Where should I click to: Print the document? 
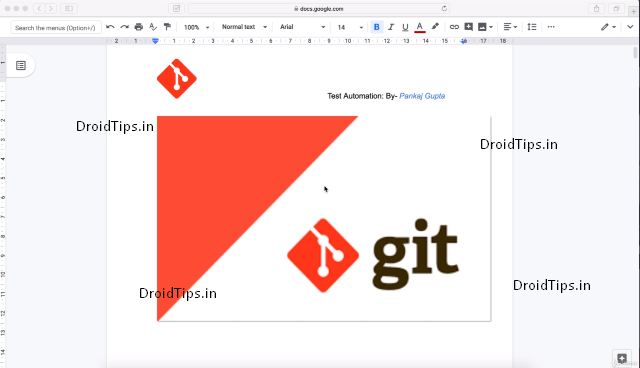coord(139,27)
